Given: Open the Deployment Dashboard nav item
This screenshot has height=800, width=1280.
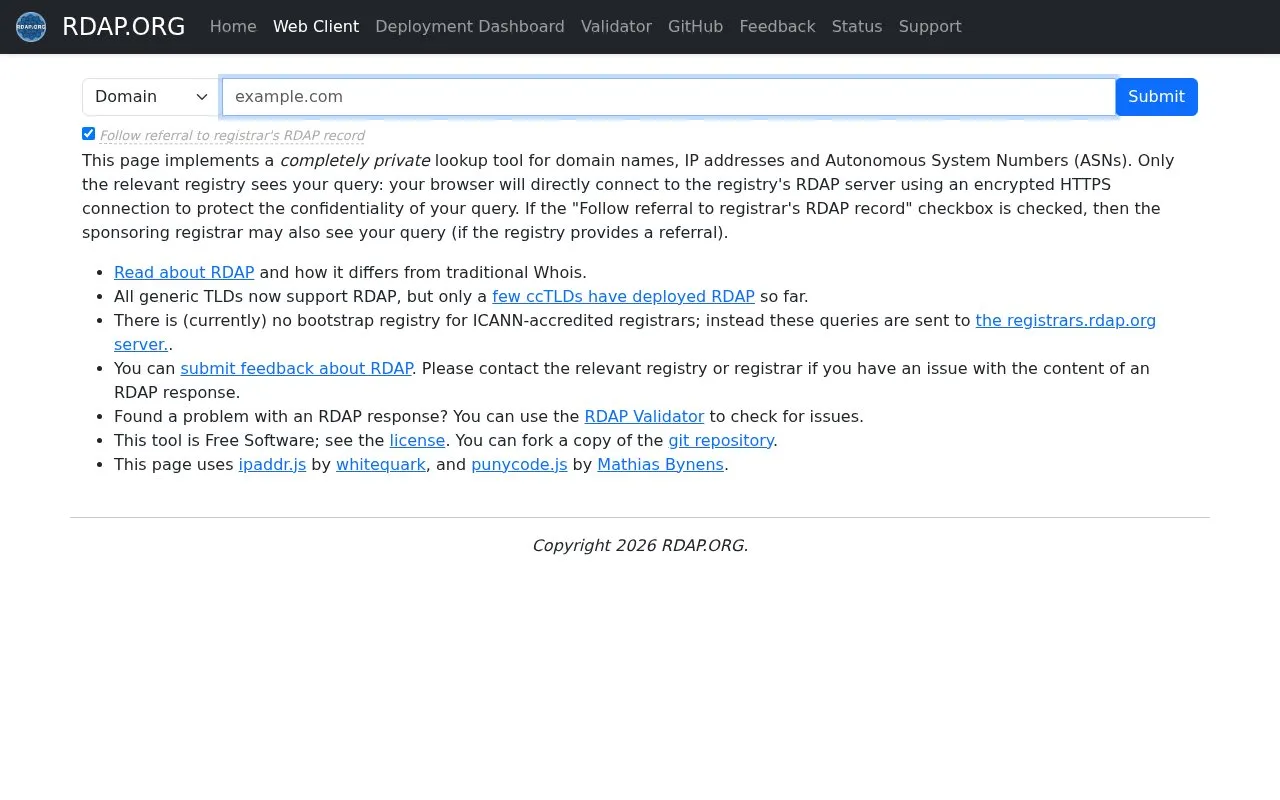Looking at the screenshot, I should tap(470, 27).
